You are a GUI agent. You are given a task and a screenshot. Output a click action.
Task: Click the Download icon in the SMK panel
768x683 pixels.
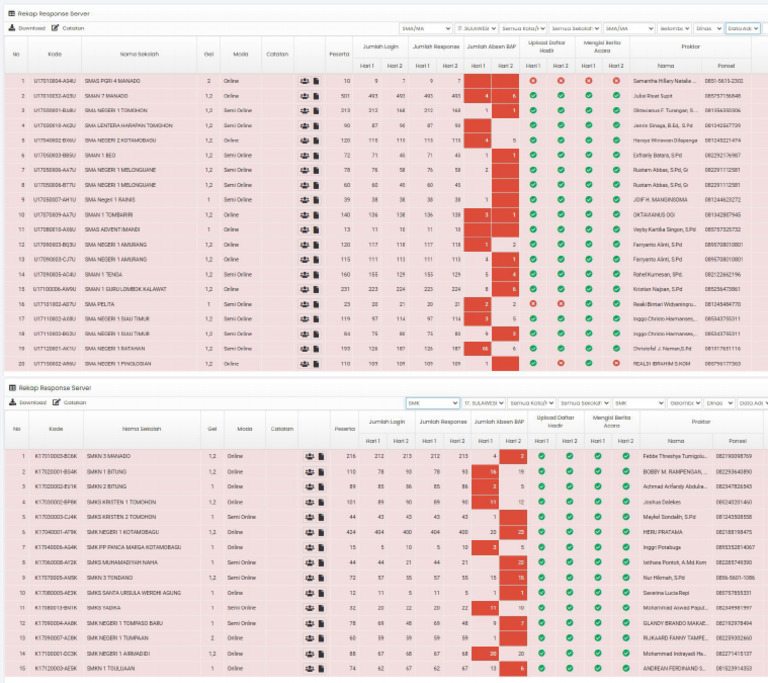pyautogui.click(x=13, y=402)
